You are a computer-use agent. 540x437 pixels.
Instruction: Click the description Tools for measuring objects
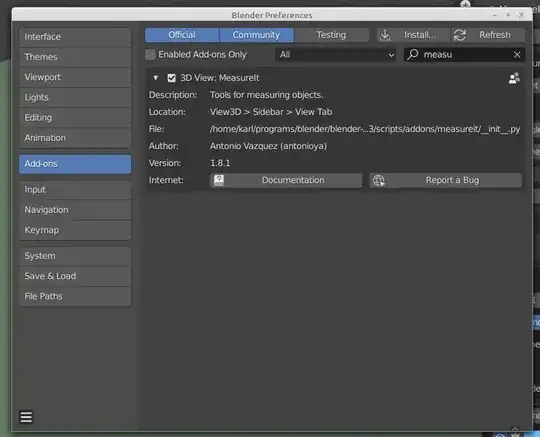click(x=267, y=95)
